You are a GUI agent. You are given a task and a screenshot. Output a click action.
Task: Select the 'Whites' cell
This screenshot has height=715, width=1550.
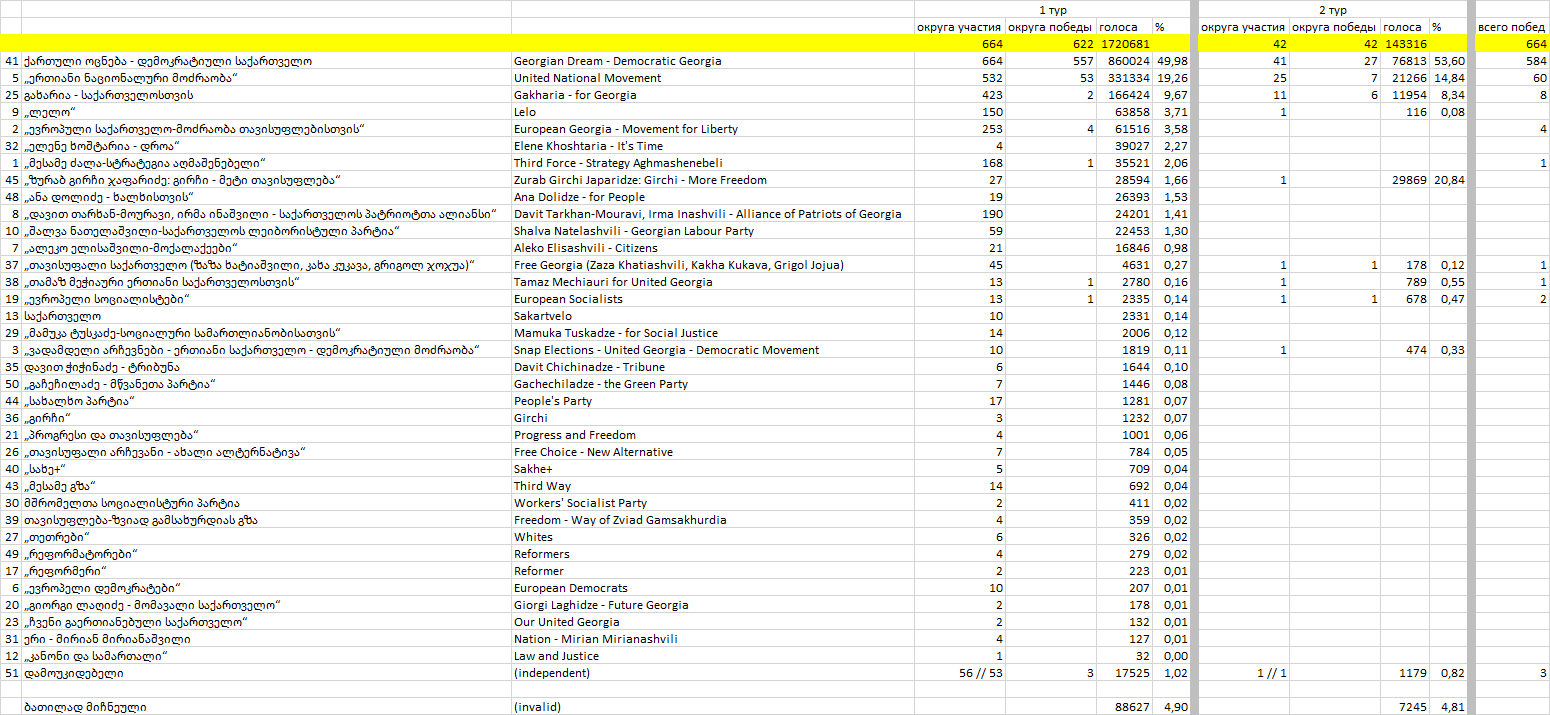click(713, 537)
